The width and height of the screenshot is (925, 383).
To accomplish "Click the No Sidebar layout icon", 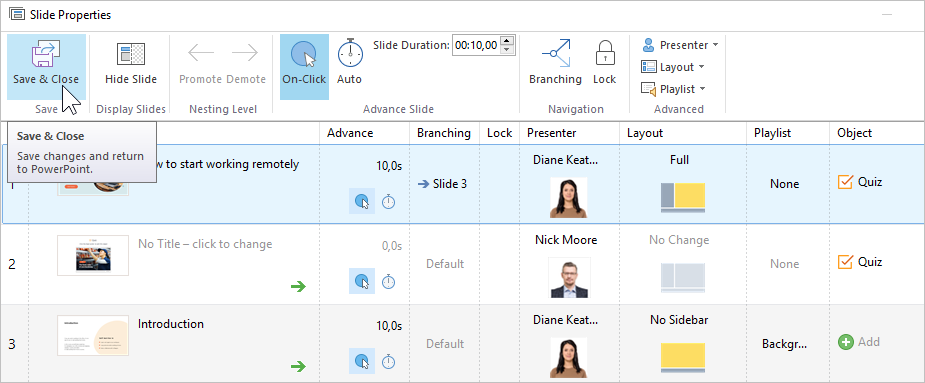I will pos(683,358).
